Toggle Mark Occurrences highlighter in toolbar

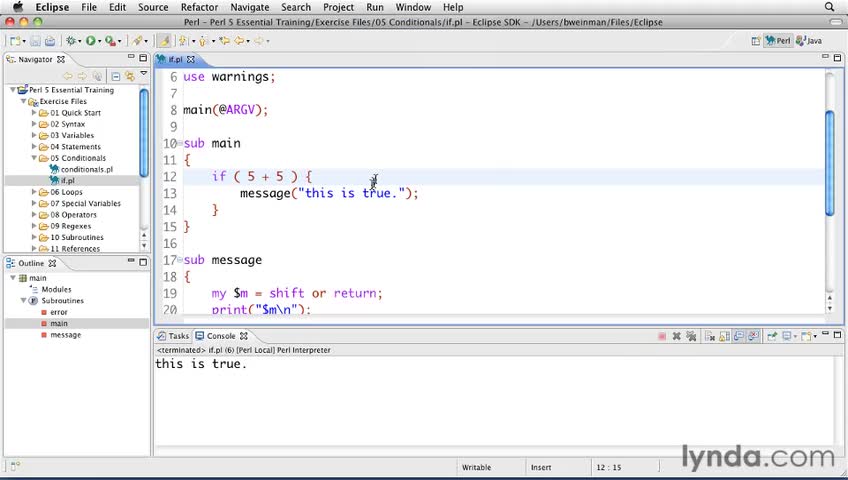165,41
